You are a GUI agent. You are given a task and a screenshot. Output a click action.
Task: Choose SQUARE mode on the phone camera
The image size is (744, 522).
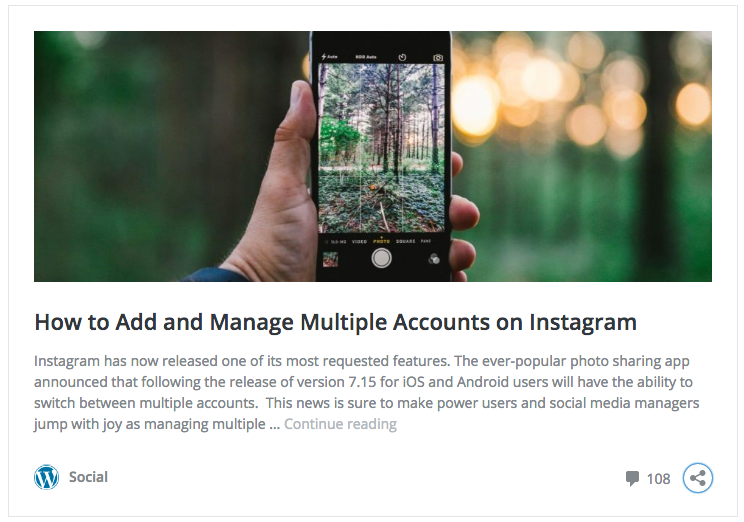[406, 242]
